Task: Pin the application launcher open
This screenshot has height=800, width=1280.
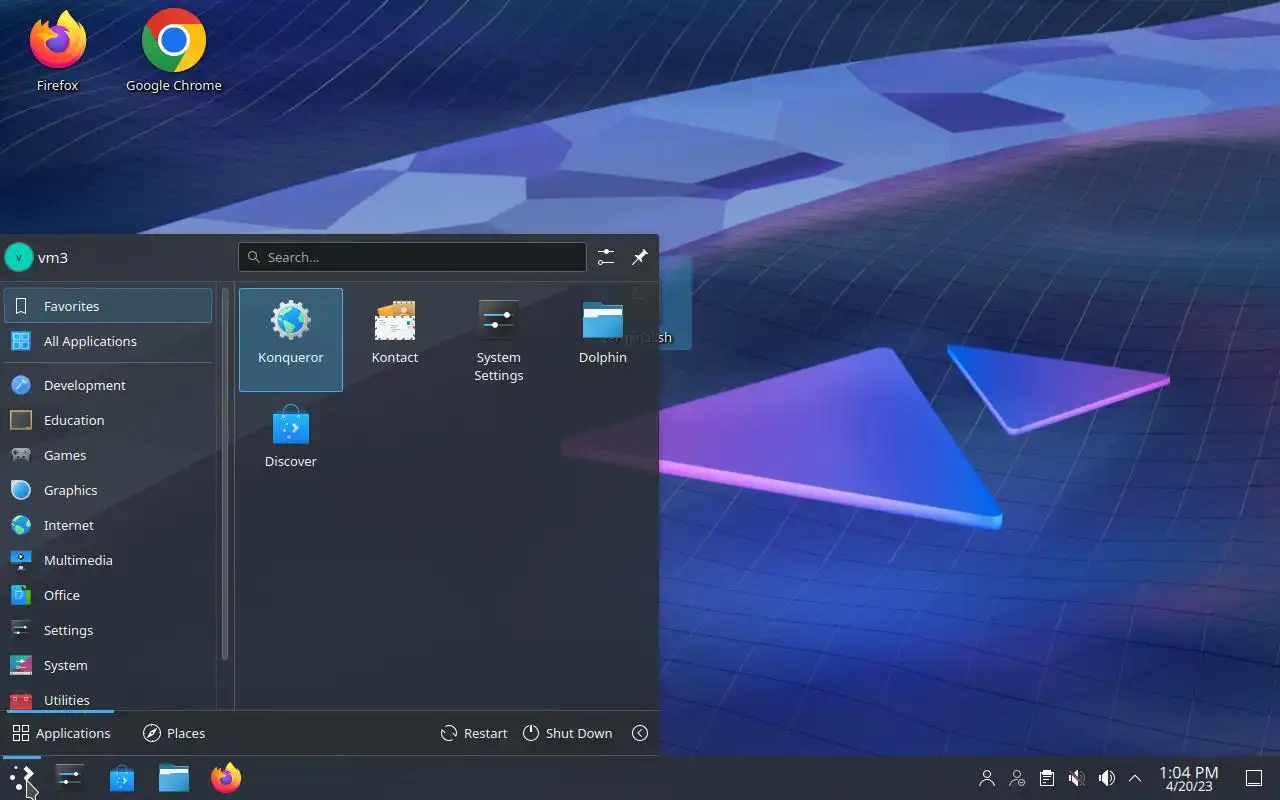Action: 640,257
